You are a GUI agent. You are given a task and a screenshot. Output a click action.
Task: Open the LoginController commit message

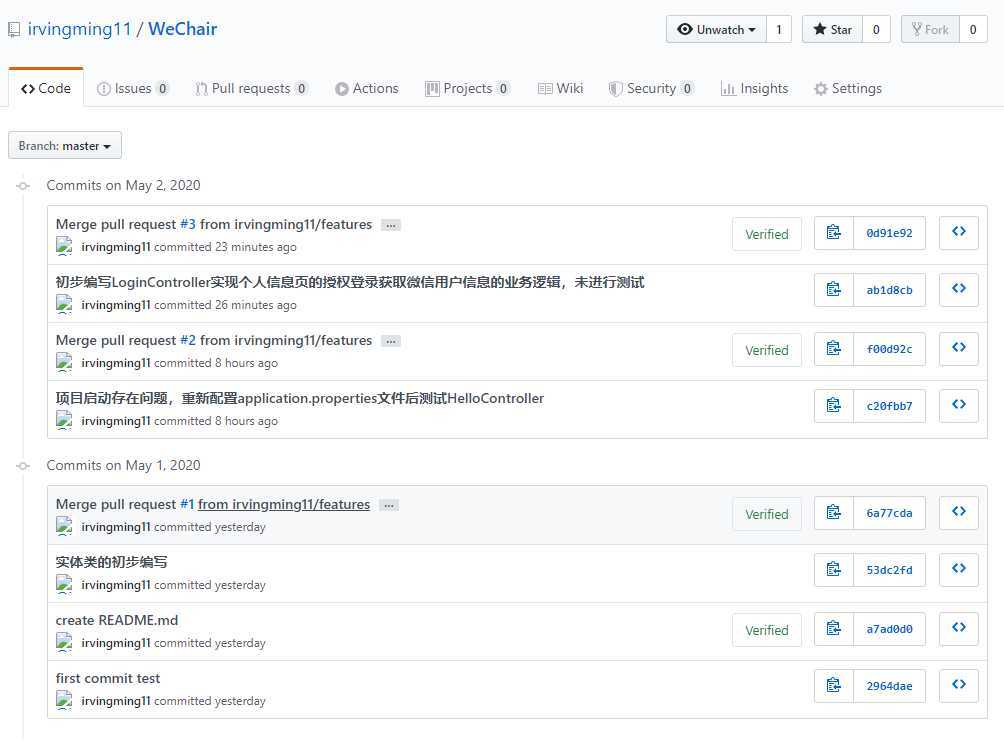pyautogui.click(x=350, y=282)
